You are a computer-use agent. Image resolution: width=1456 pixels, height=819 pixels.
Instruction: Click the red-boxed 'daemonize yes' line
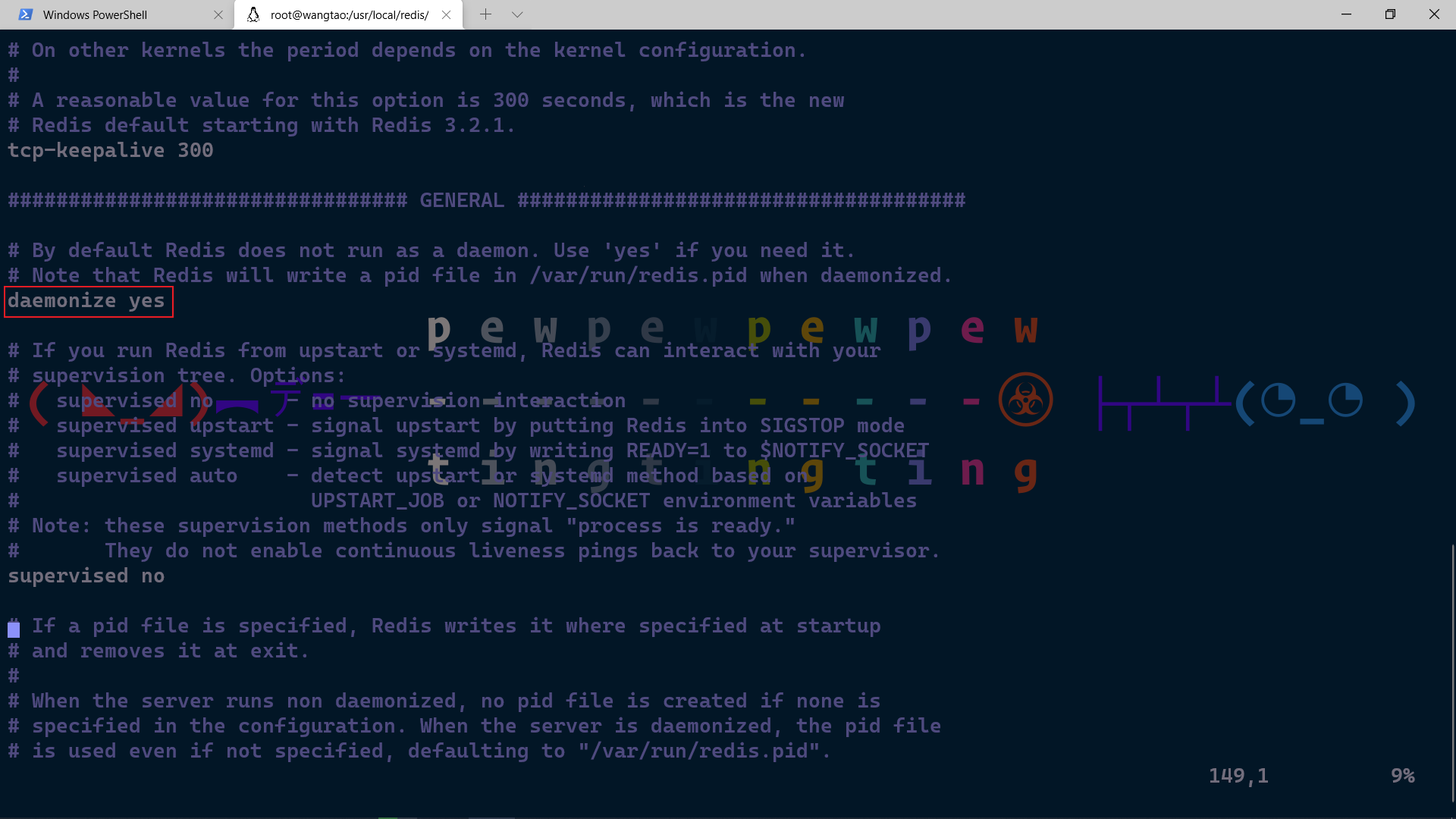(x=87, y=301)
